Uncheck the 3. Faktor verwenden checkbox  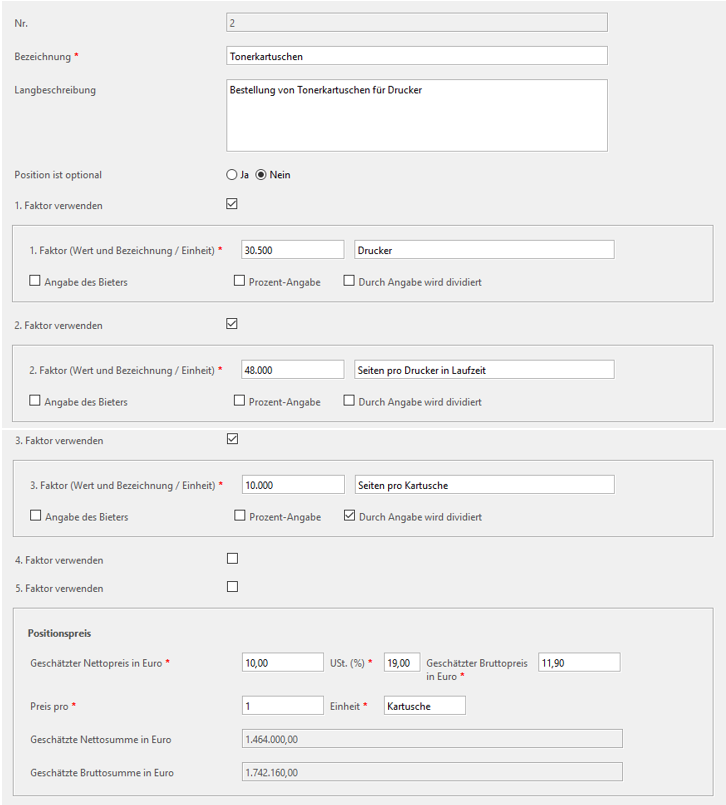tap(233, 439)
